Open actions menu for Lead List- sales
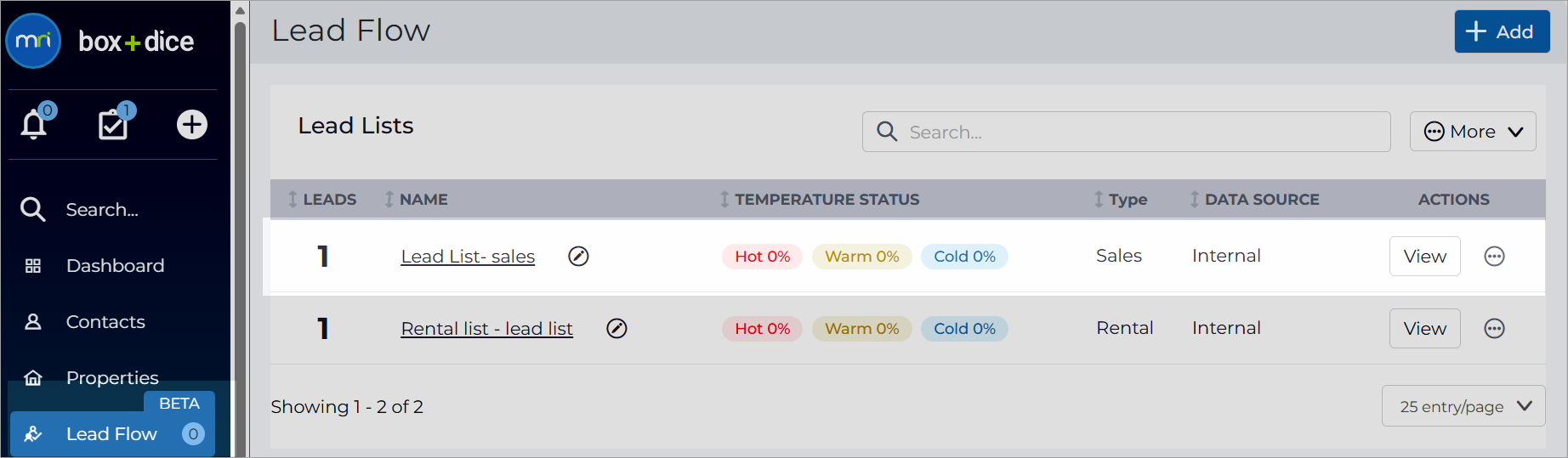Image resolution: width=1568 pixels, height=458 pixels. pos(1494,256)
